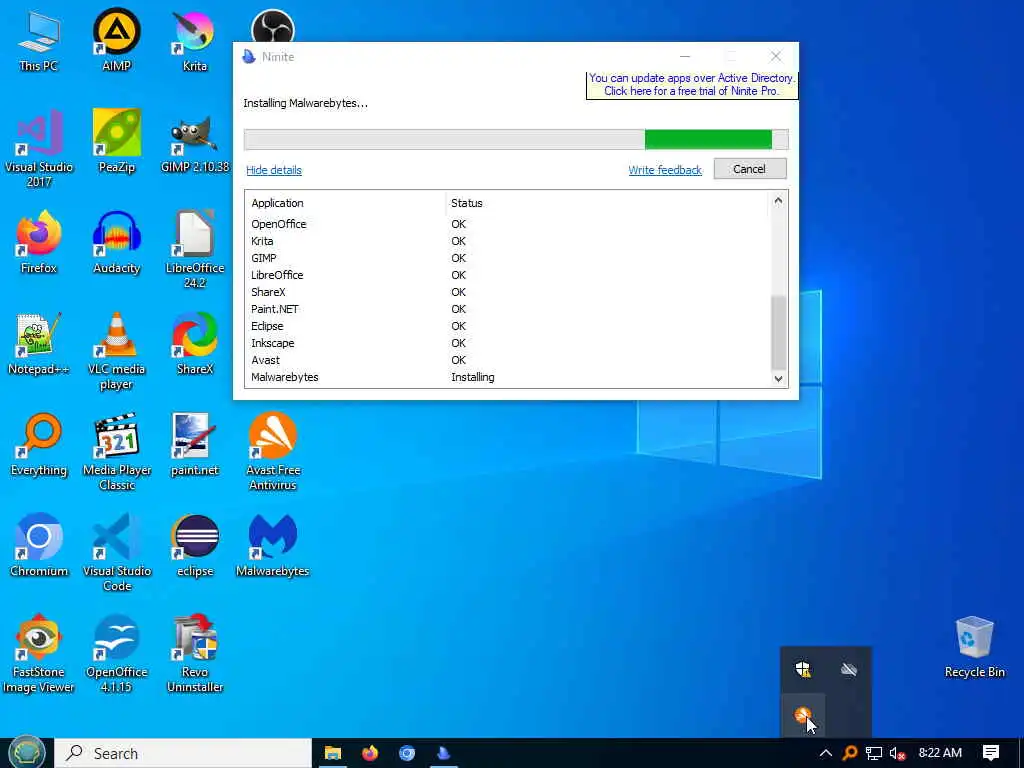Select the Revo Uninstaller shortcut

click(195, 654)
